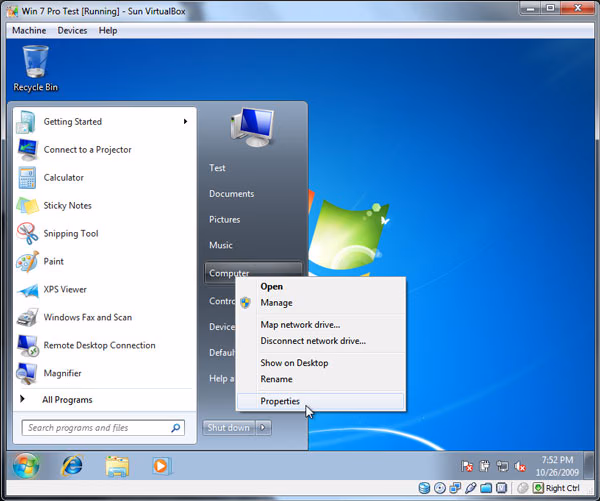Open the Shut down options arrow
600x501 pixels.
(x=263, y=428)
